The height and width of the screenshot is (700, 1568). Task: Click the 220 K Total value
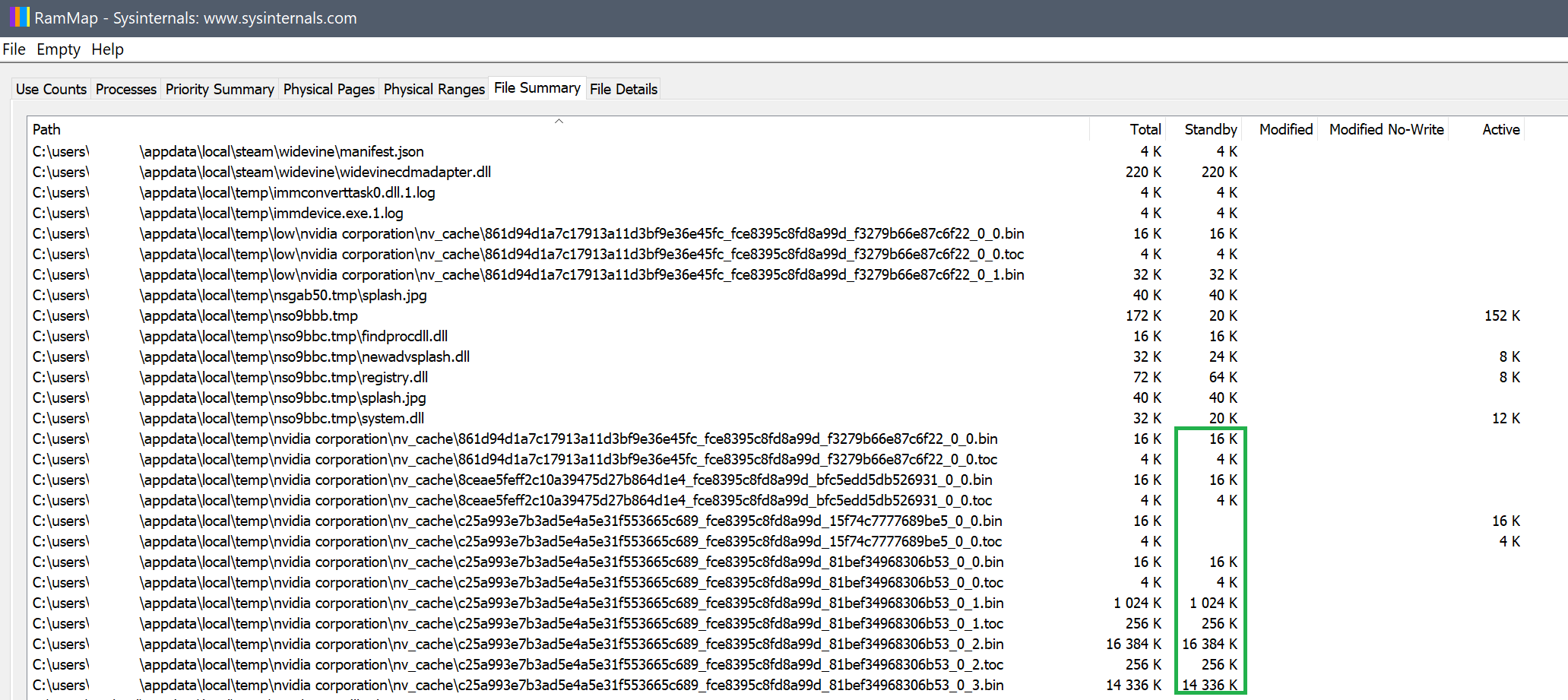[1143, 172]
